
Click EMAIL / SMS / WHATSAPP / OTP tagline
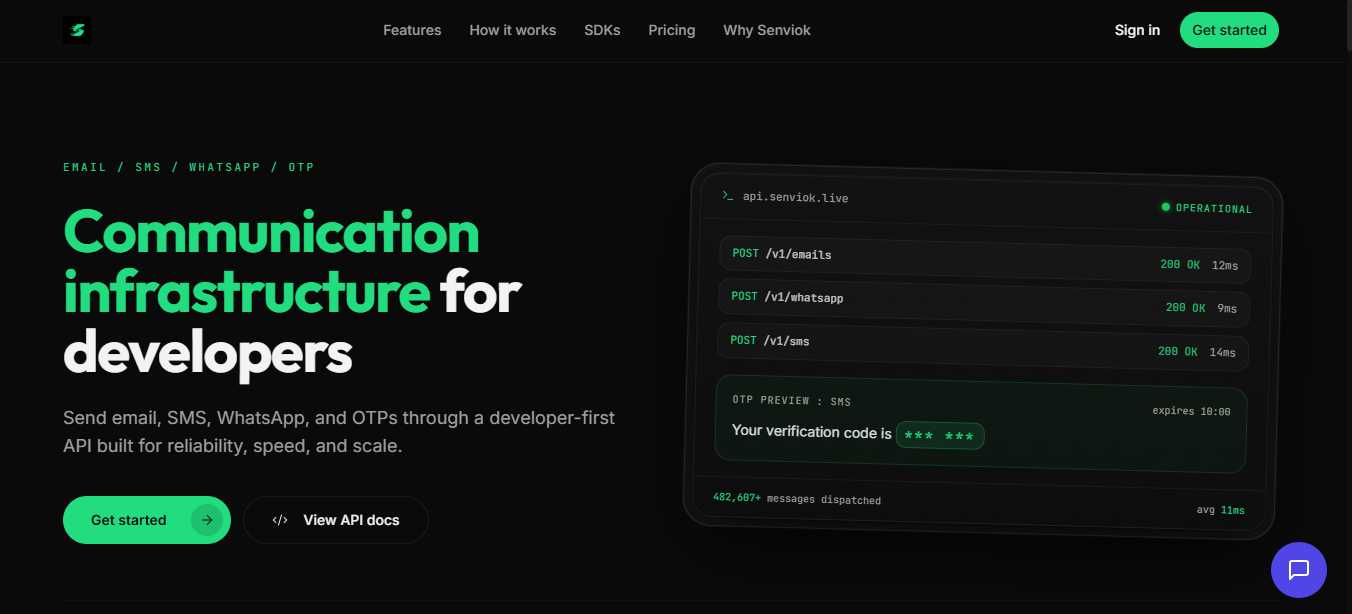coord(189,167)
